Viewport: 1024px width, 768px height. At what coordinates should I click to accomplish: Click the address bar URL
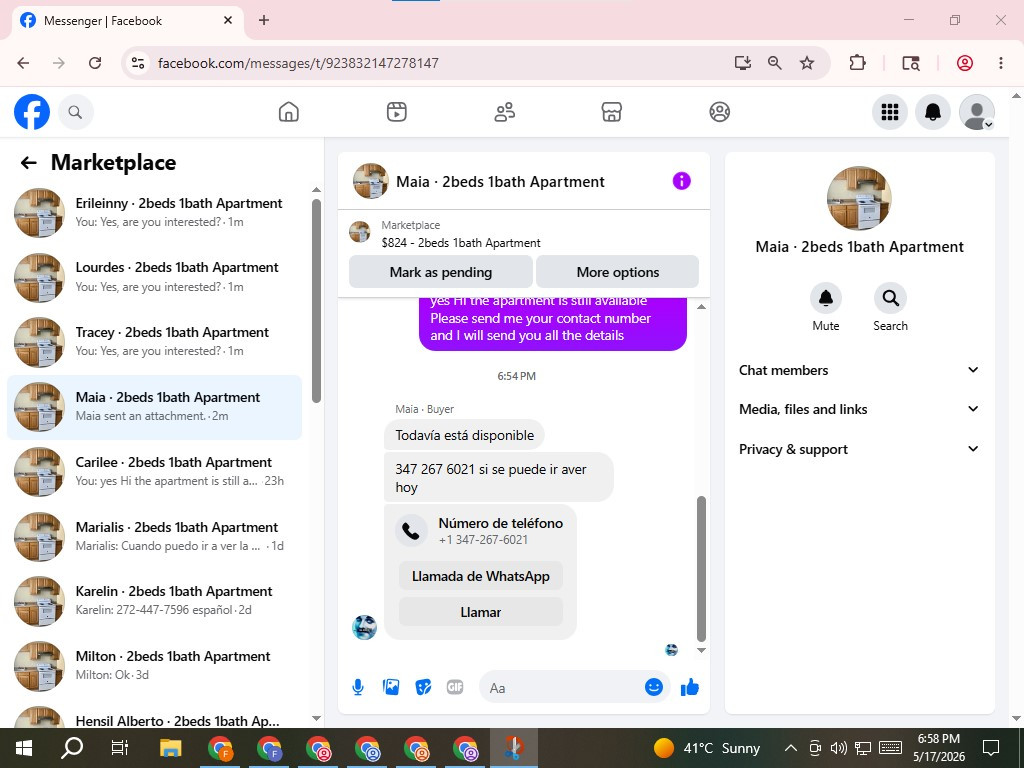point(298,63)
